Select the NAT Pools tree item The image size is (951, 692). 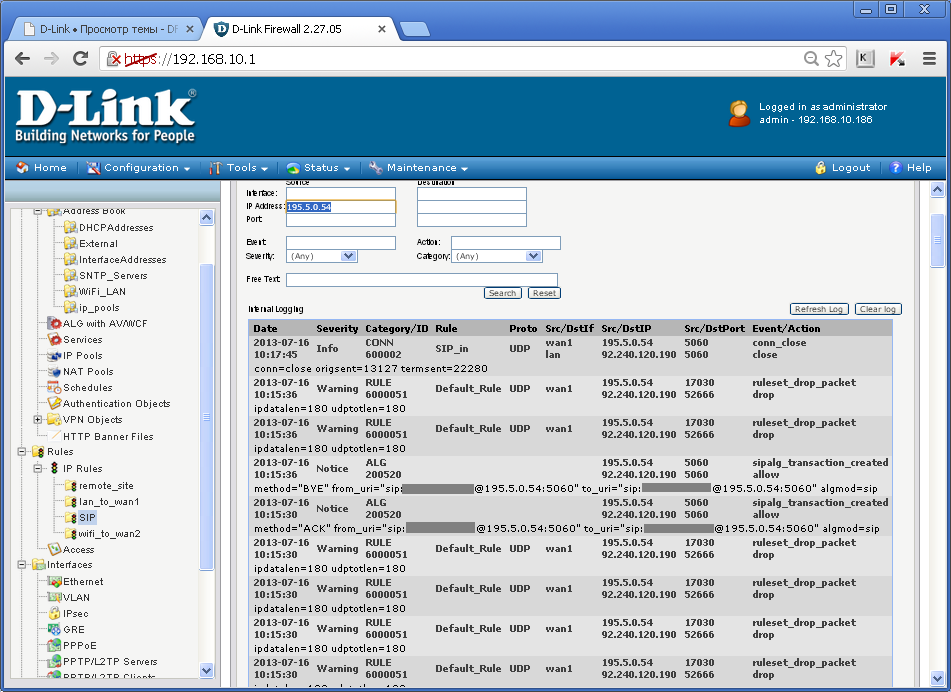click(88, 371)
